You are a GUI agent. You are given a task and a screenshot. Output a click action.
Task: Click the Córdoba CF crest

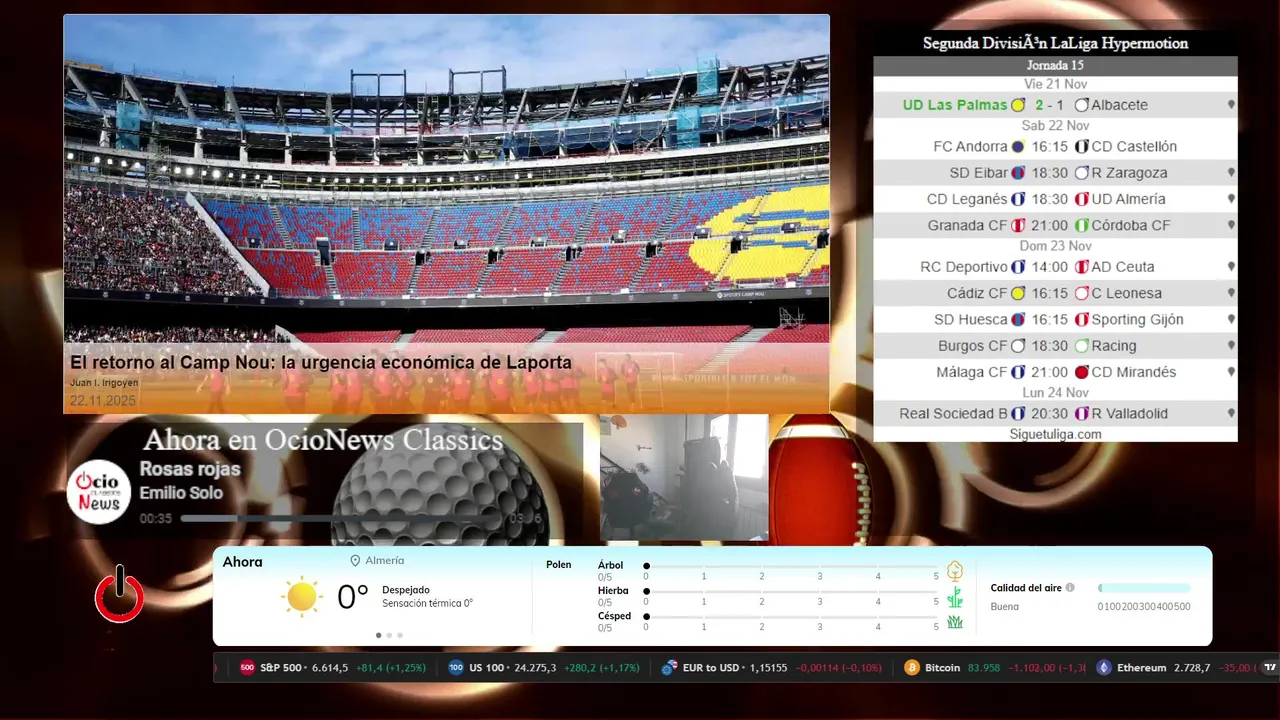1082,225
